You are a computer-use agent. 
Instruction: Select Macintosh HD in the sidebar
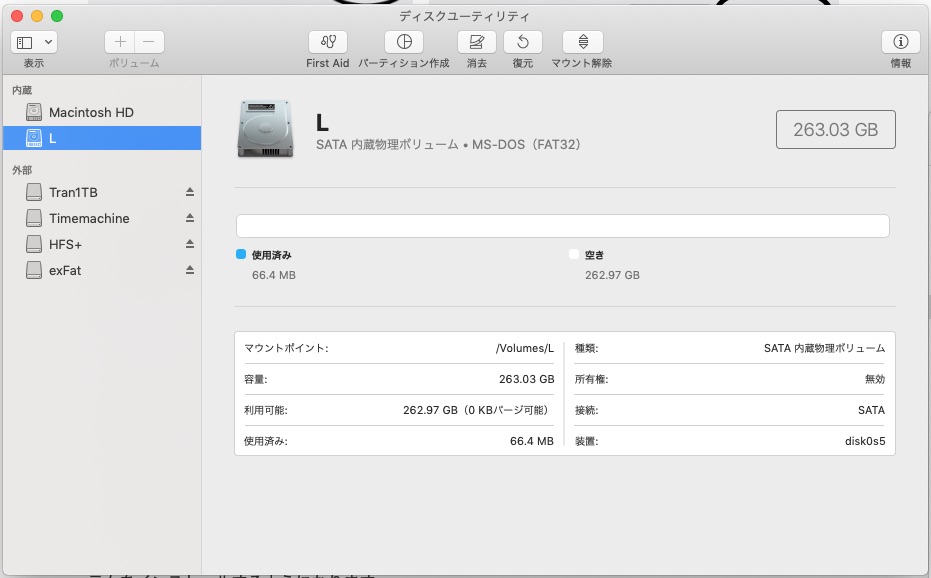click(x=102, y=112)
